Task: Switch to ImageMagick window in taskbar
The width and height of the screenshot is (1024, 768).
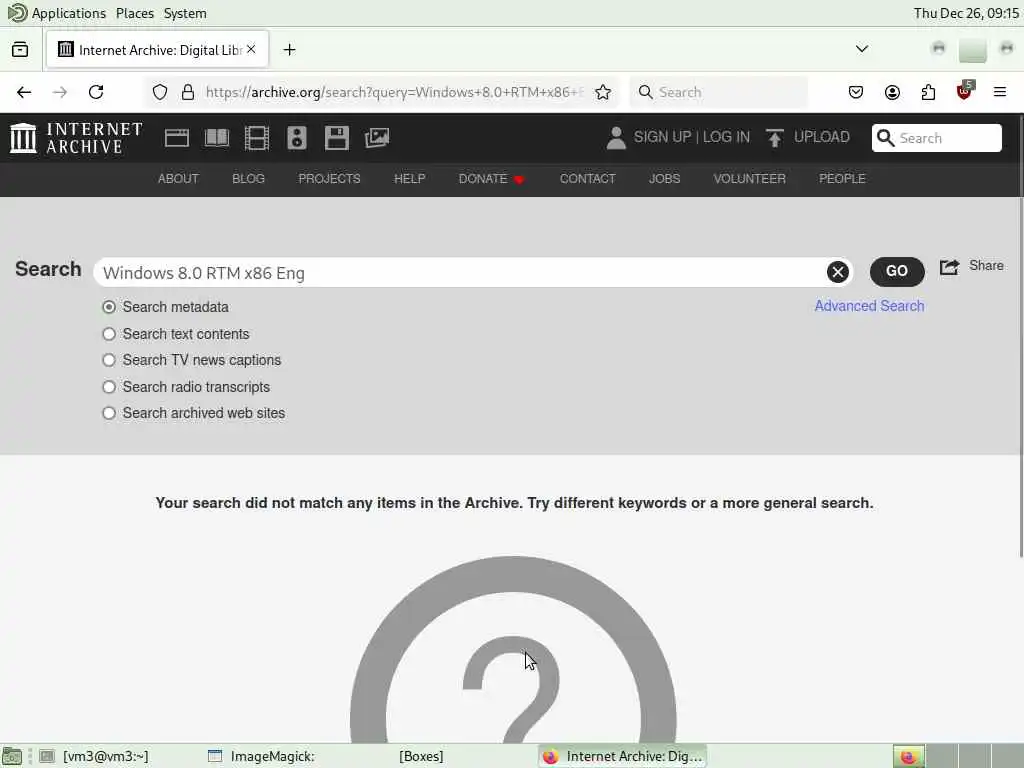Action: [261, 756]
